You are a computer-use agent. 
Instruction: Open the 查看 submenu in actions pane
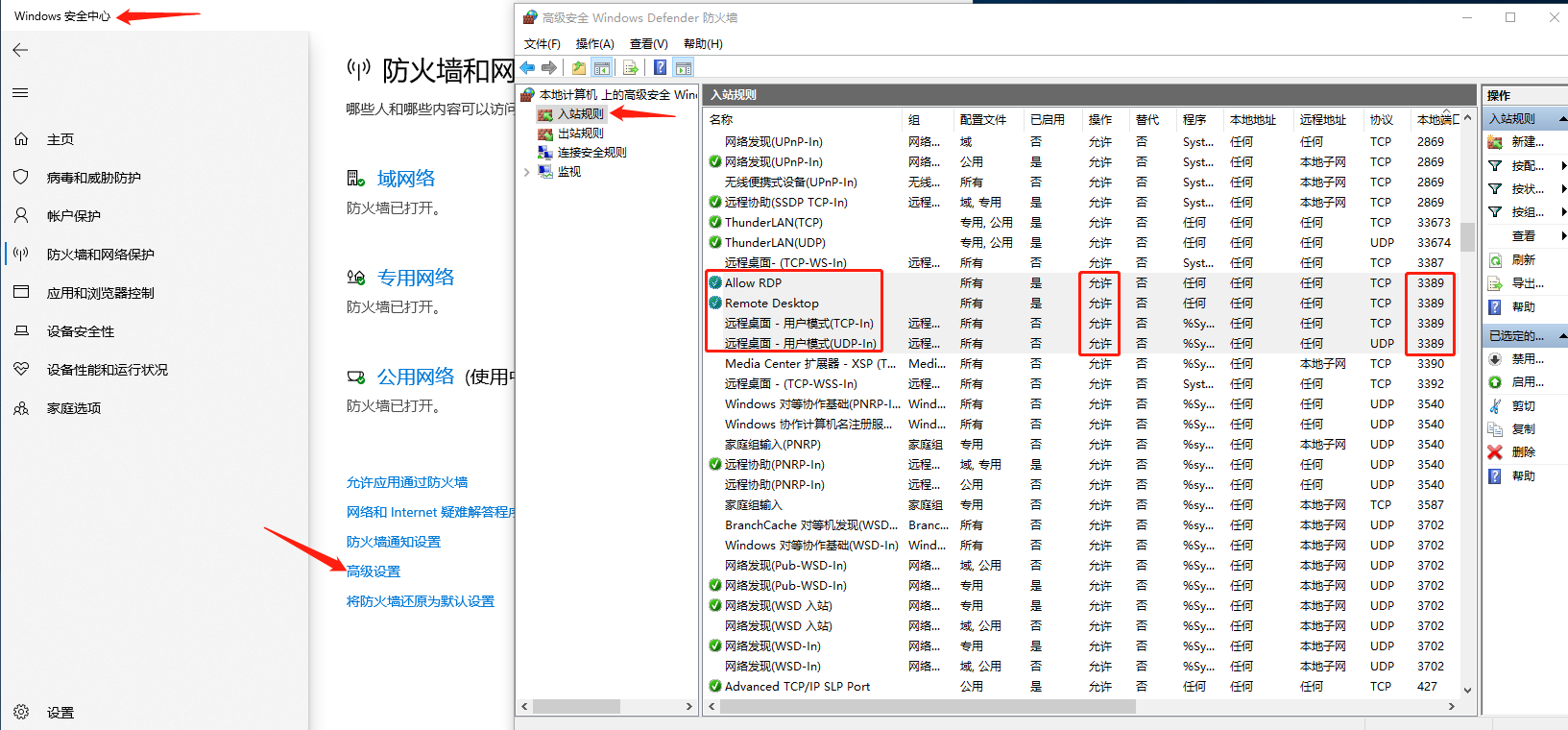tap(1526, 236)
